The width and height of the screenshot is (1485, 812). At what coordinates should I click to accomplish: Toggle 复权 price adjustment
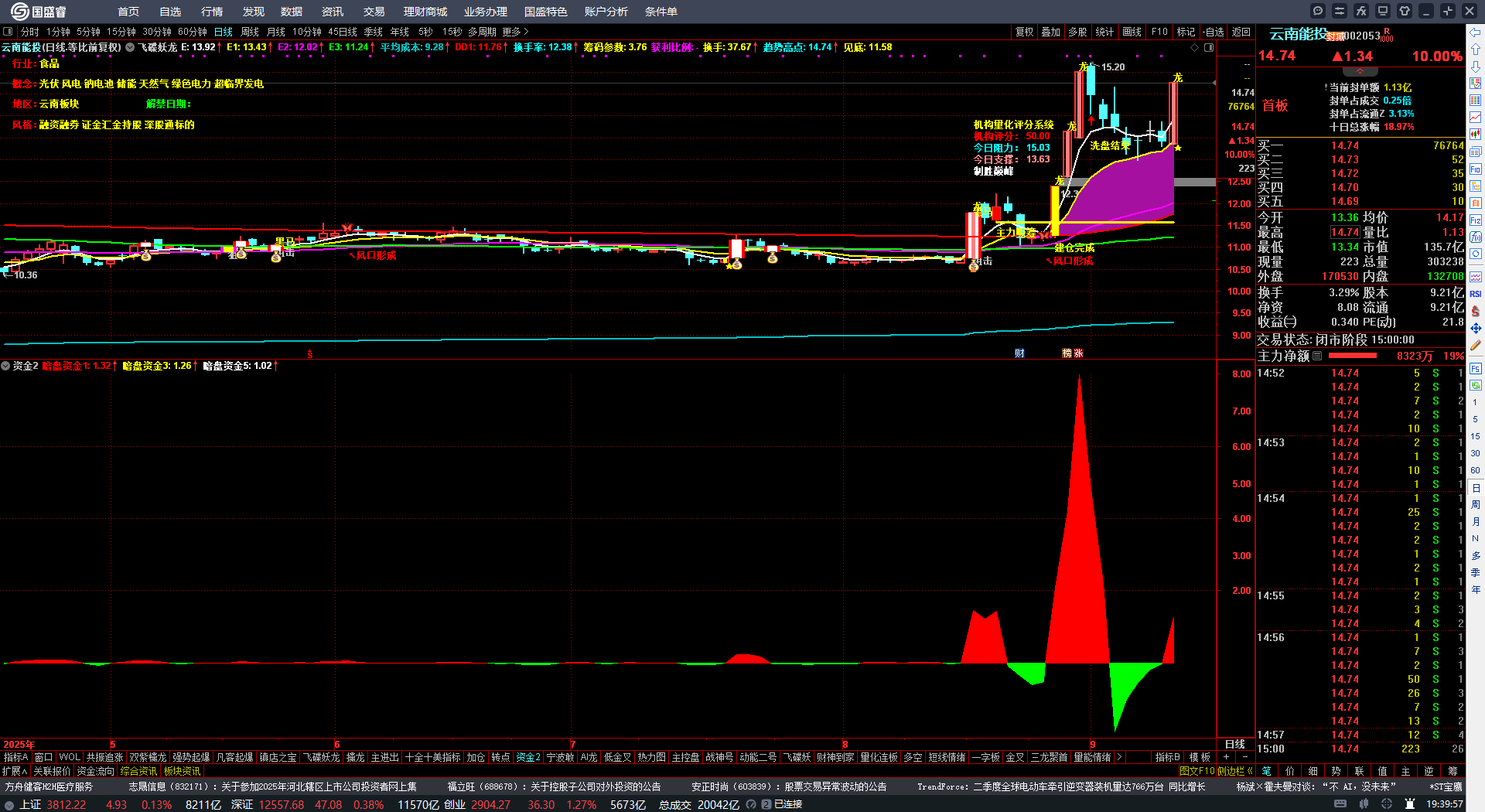[x=1024, y=32]
